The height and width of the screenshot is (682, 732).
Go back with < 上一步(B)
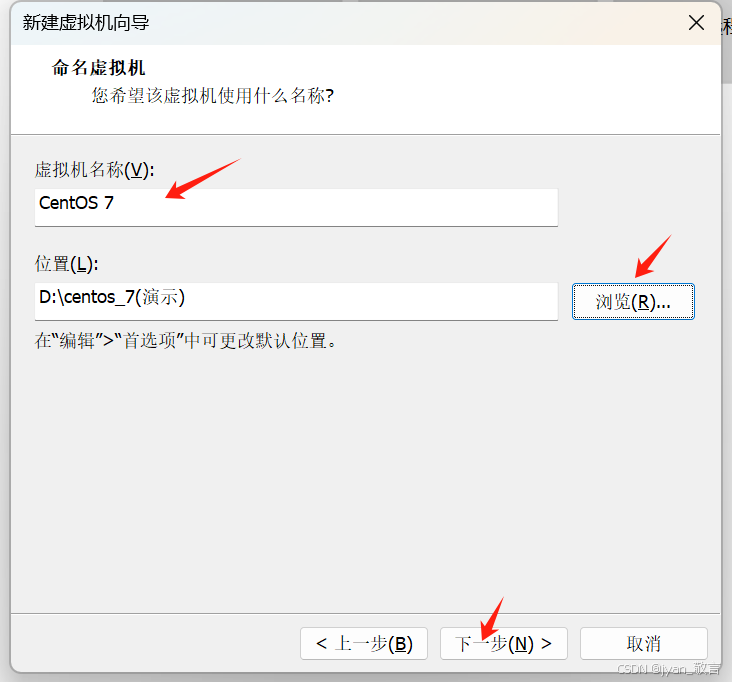click(364, 643)
